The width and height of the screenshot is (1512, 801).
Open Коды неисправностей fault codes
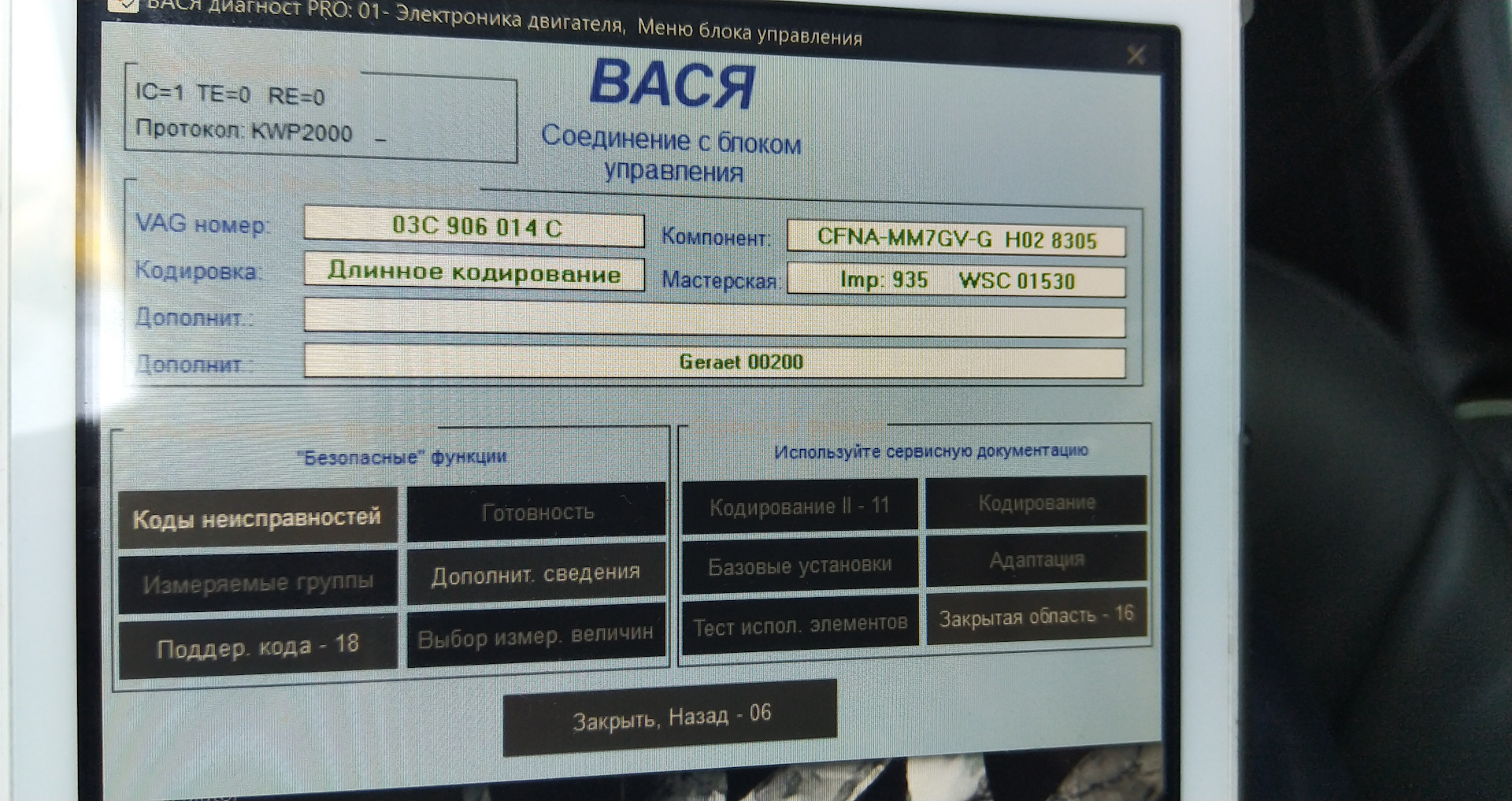pos(258,517)
